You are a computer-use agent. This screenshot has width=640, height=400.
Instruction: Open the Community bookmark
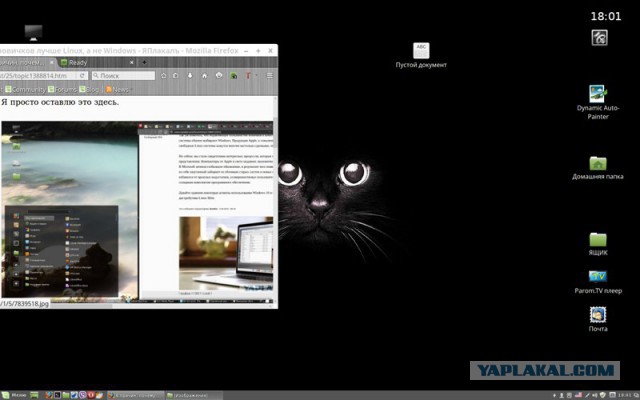coord(25,89)
